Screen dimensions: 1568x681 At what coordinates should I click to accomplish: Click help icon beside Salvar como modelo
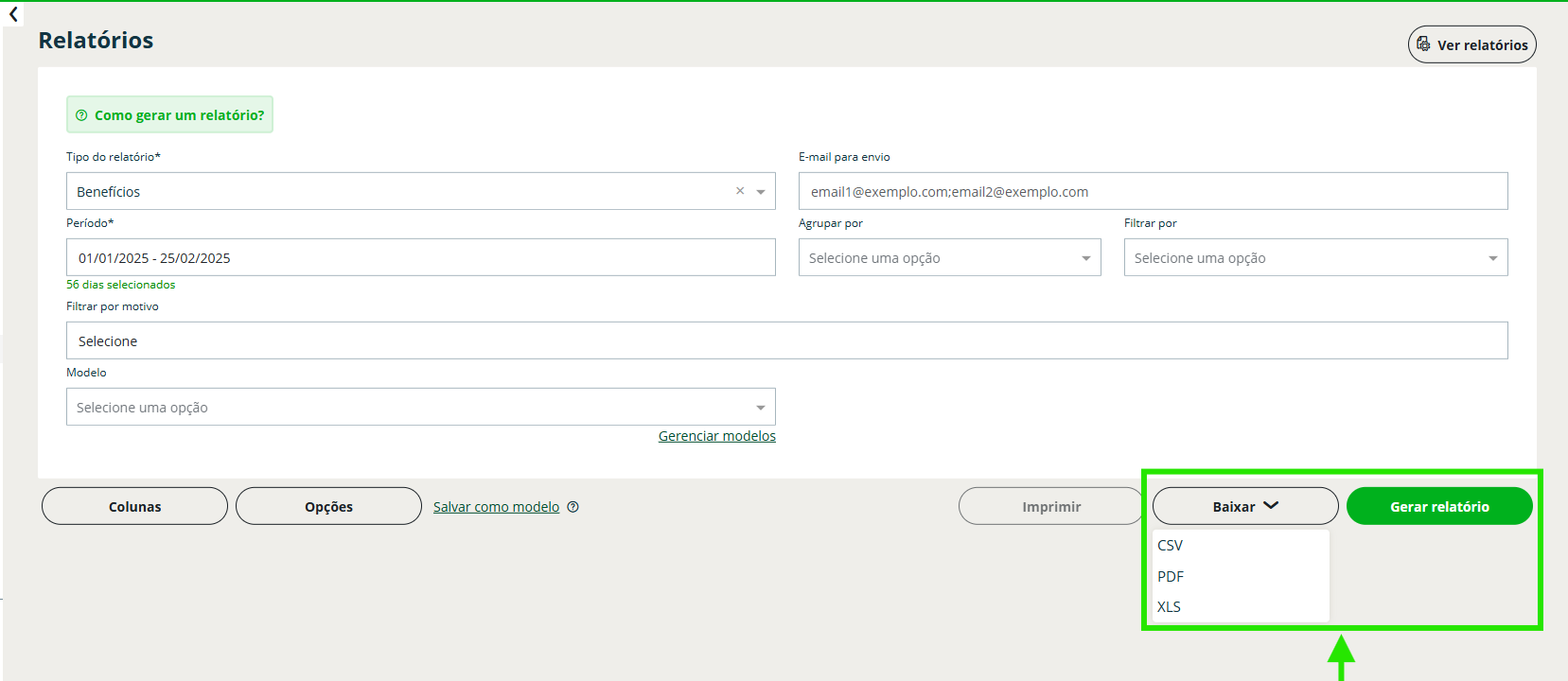(x=573, y=507)
